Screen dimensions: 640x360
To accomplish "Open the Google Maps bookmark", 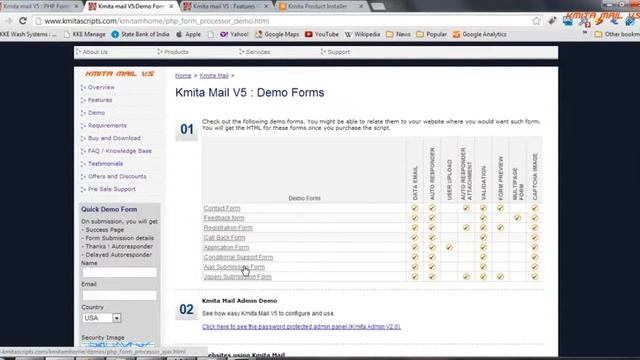I will point(277,34).
